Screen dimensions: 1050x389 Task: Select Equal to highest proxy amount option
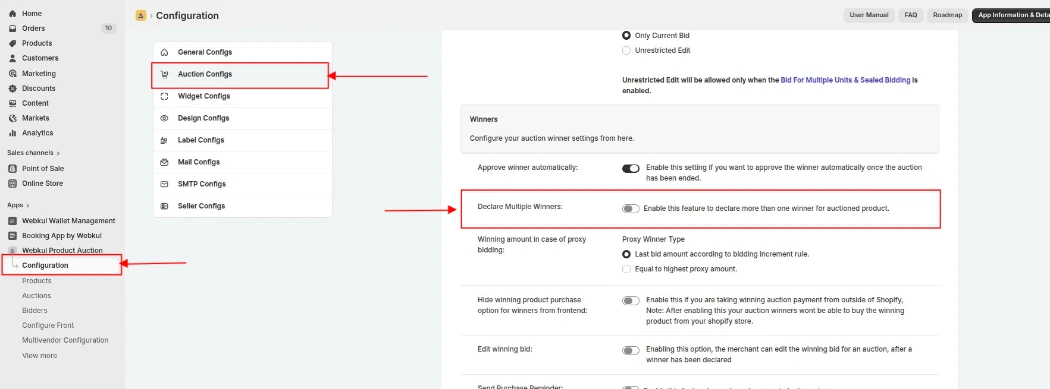[626, 269]
